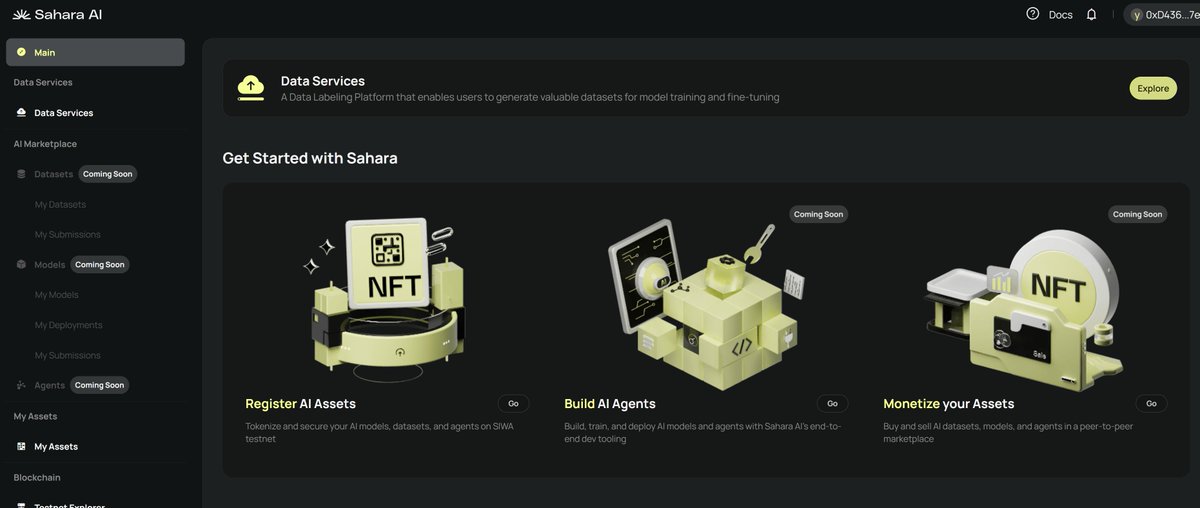Click the Data Services banner title

(x=323, y=81)
